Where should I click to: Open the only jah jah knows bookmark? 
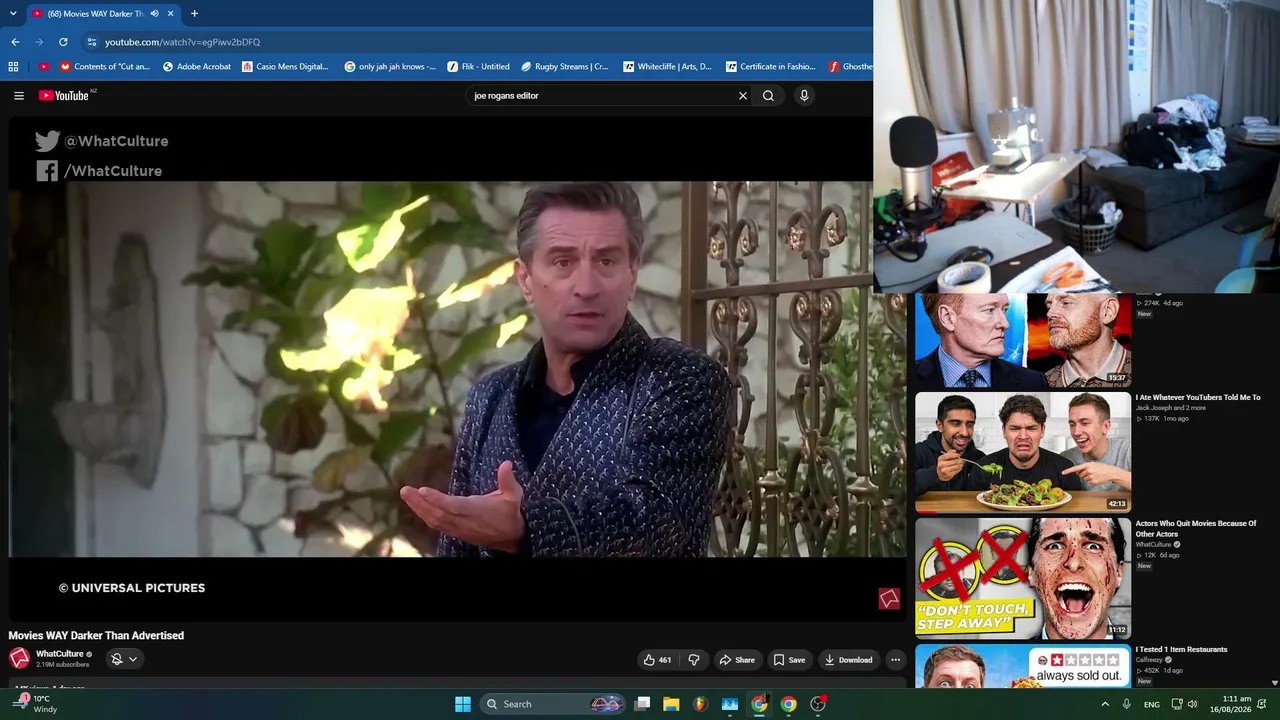coord(390,67)
